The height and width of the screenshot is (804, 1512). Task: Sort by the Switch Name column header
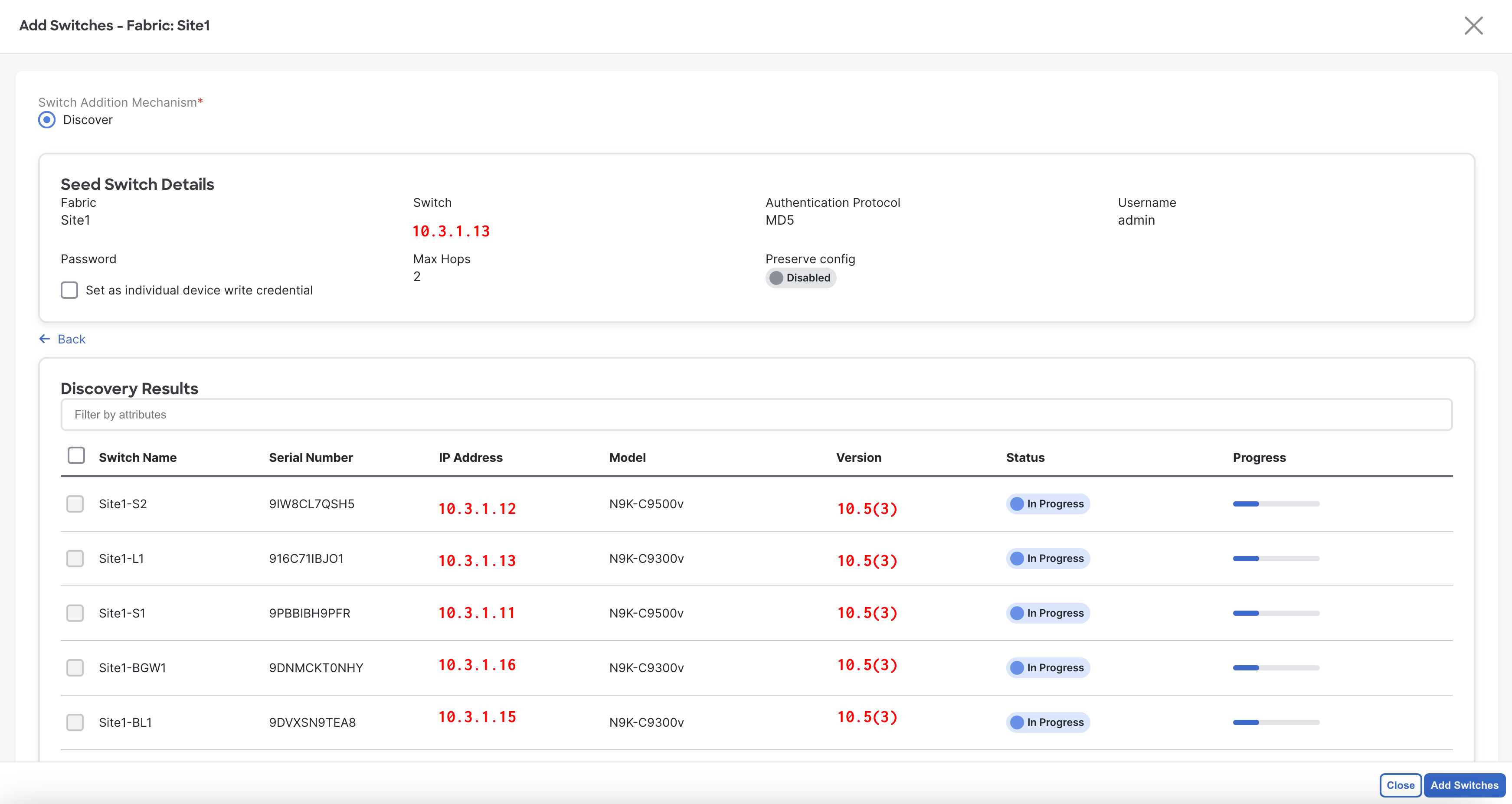point(137,457)
